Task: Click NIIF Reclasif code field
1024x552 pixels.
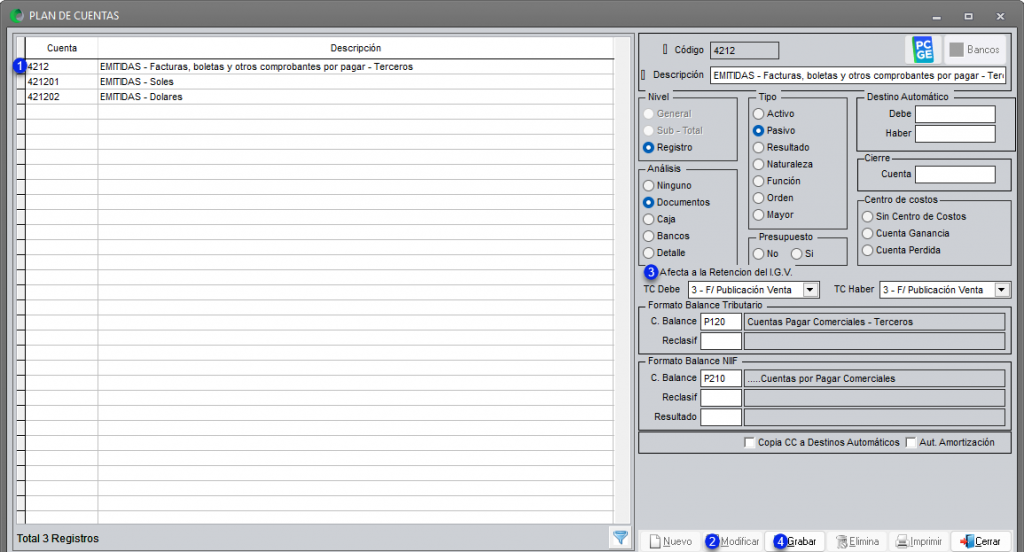Action: click(720, 397)
